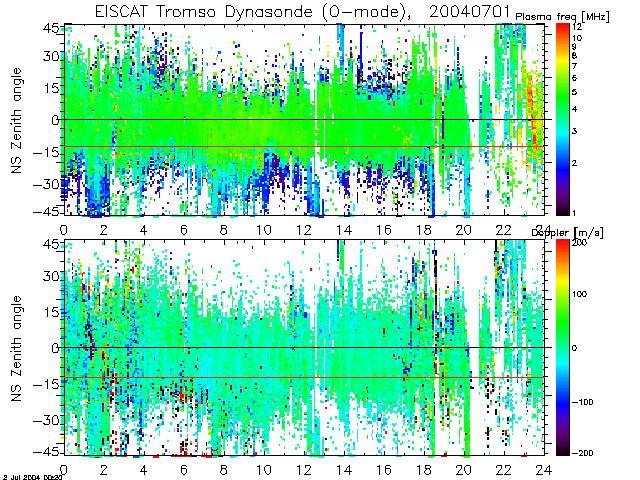Click '45' zenith angle tick on plasma frequency plot
This screenshot has width=640, height=480.
51,30
